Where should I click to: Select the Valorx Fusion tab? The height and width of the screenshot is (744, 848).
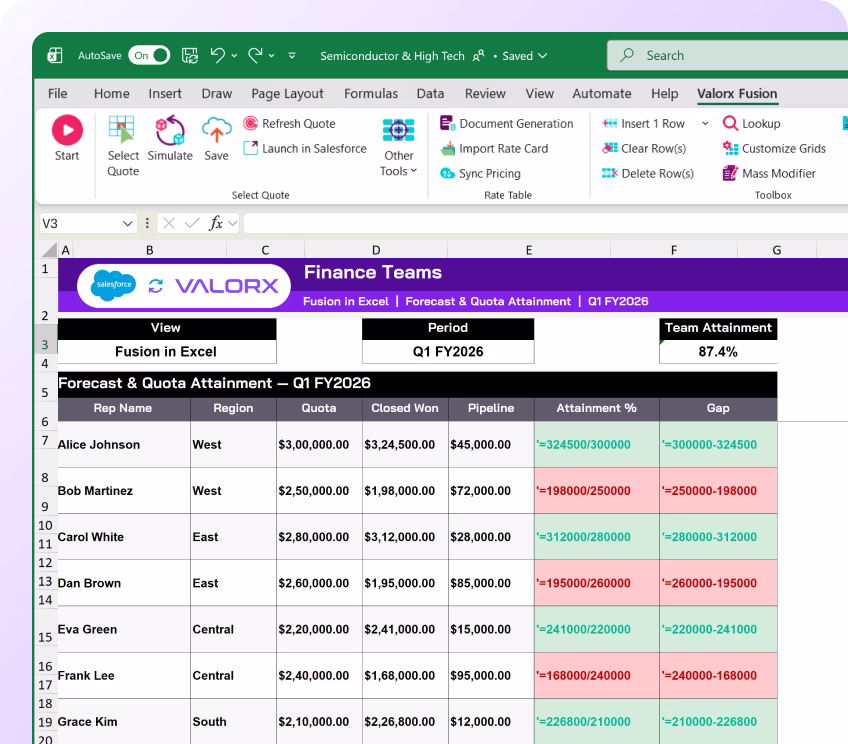737,94
